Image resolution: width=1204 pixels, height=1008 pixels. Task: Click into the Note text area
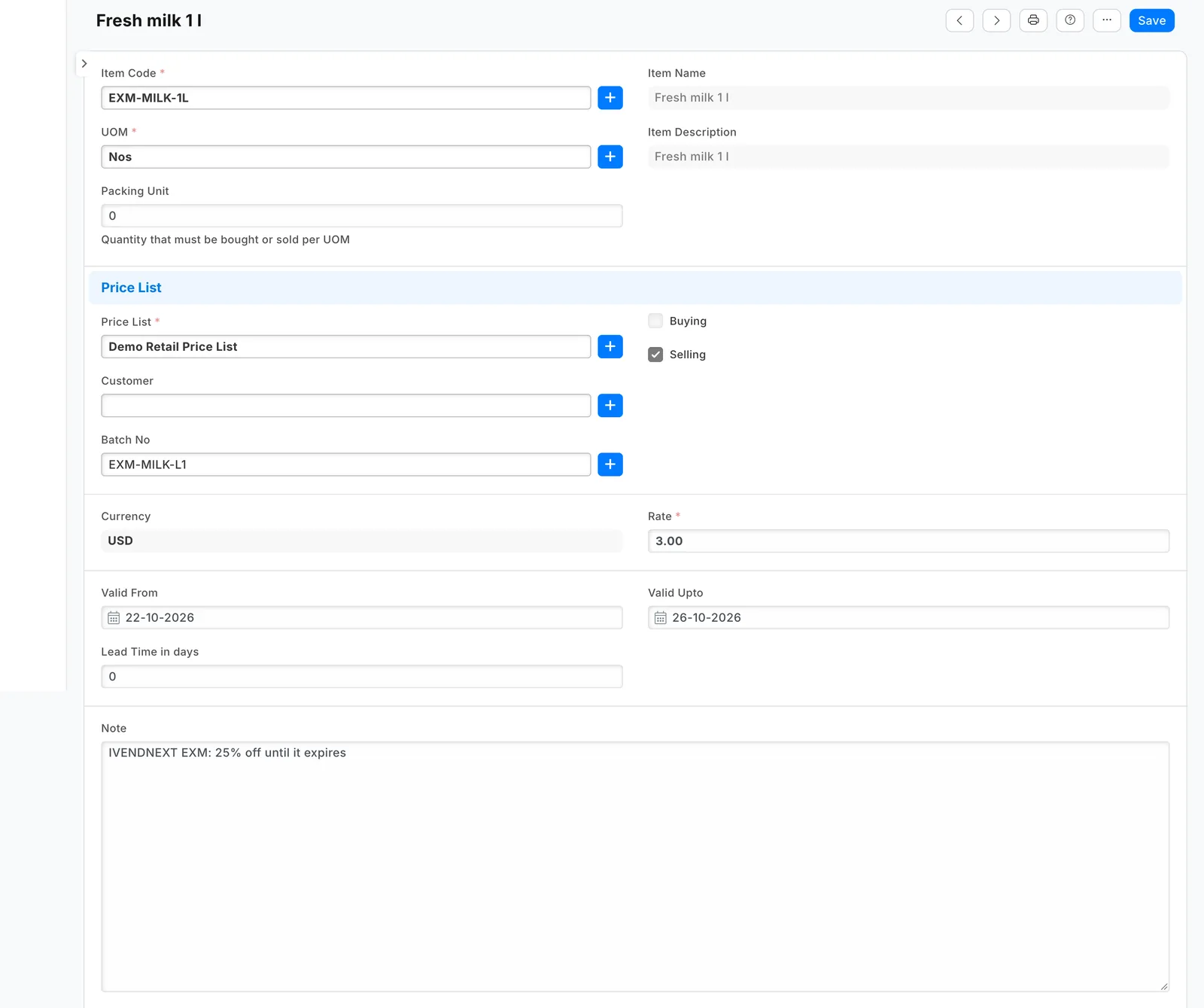point(635,866)
